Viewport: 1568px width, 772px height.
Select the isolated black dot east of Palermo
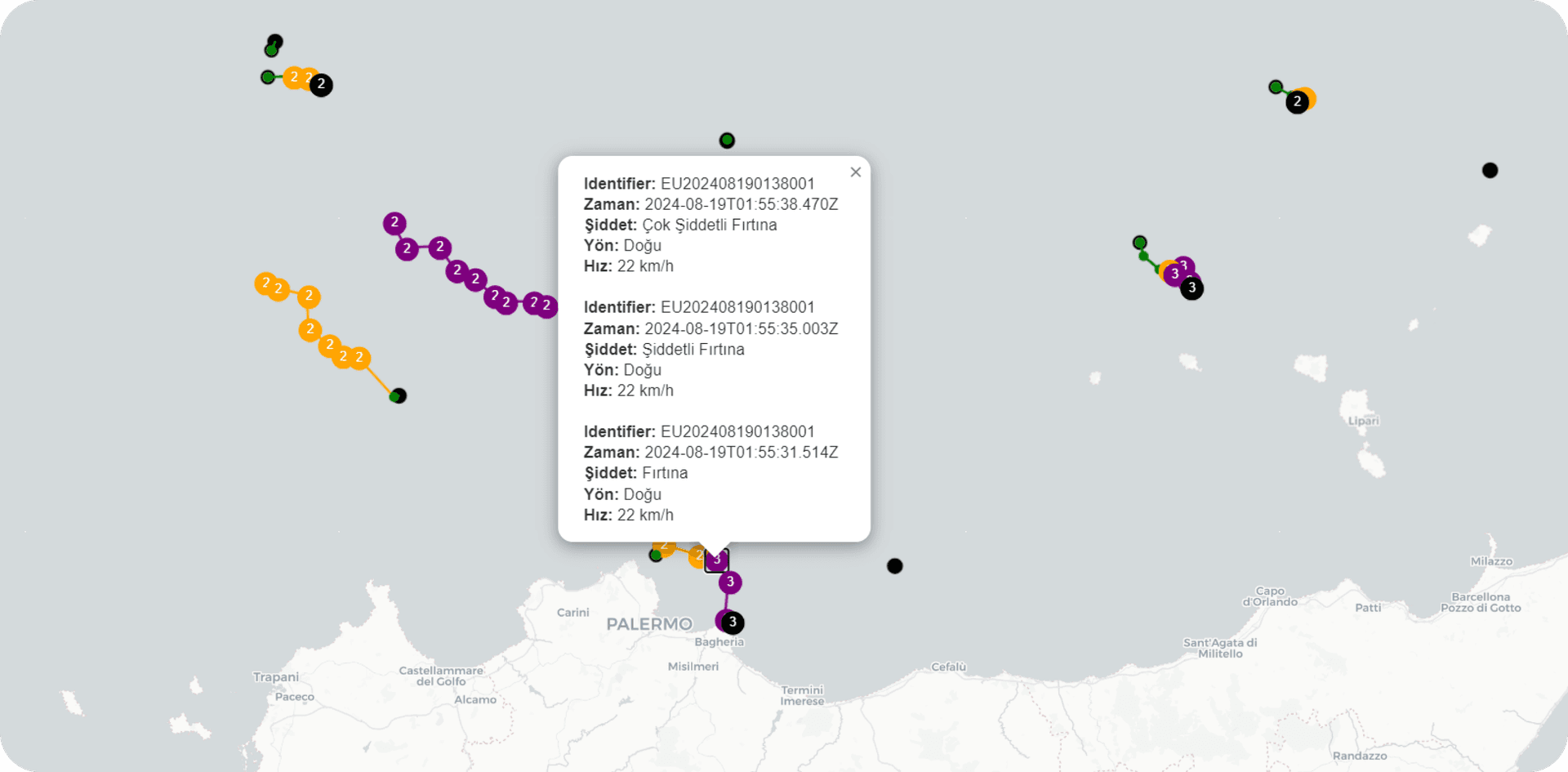(895, 566)
